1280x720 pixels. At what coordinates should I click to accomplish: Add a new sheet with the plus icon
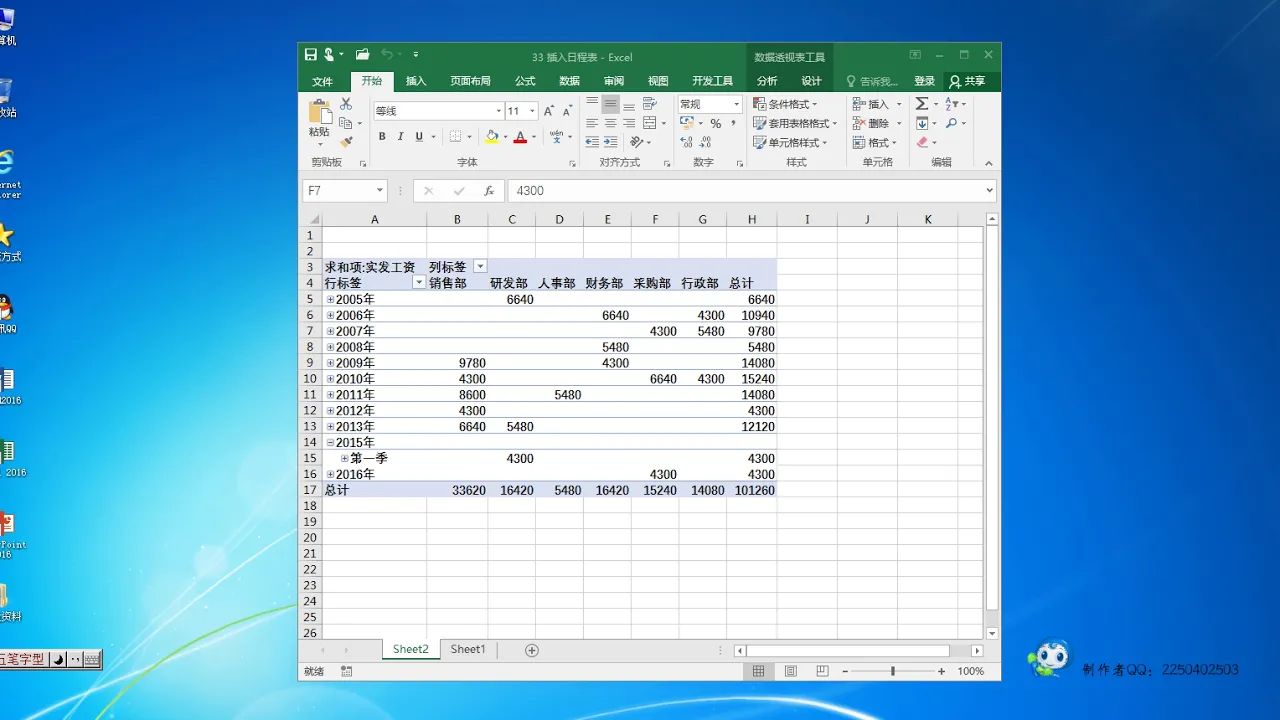click(x=532, y=650)
